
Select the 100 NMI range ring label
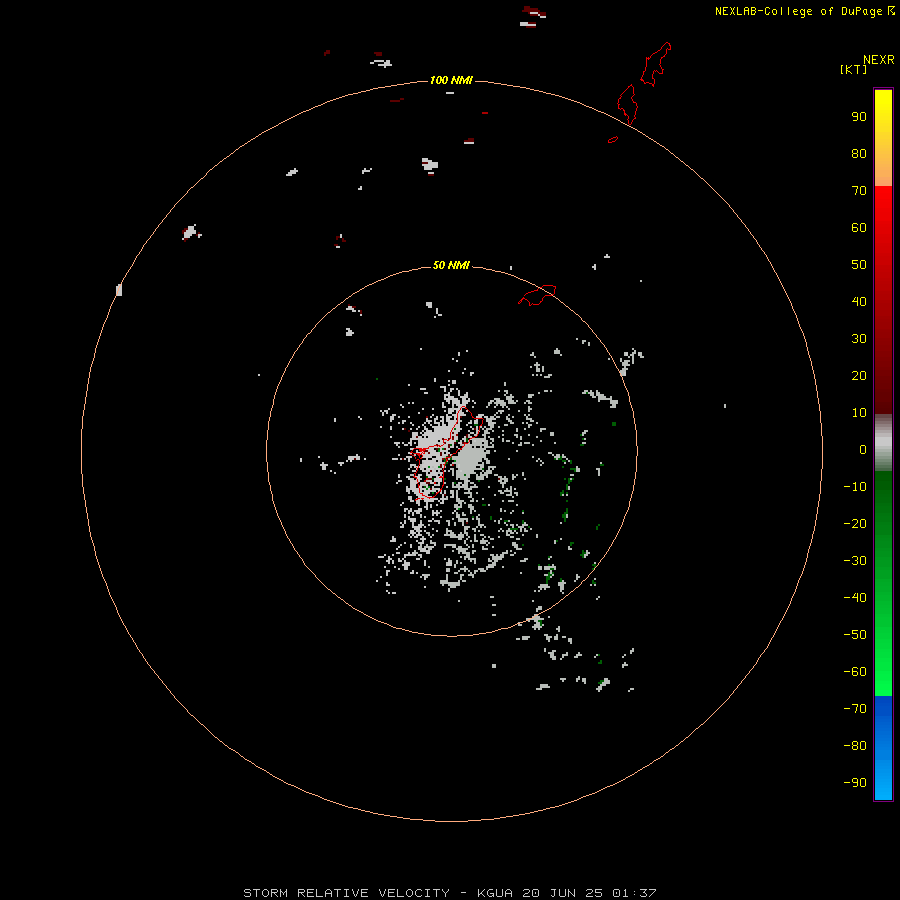pos(451,80)
